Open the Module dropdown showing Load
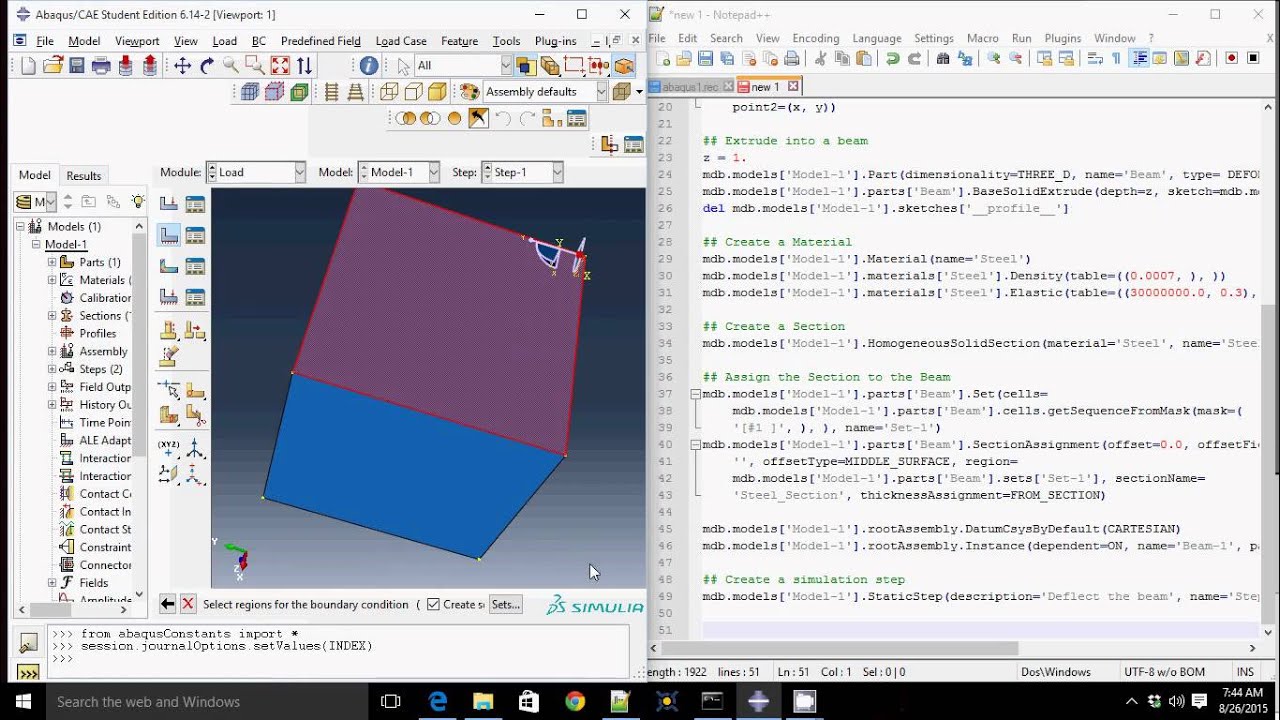Image resolution: width=1280 pixels, height=720 pixels. (x=256, y=172)
